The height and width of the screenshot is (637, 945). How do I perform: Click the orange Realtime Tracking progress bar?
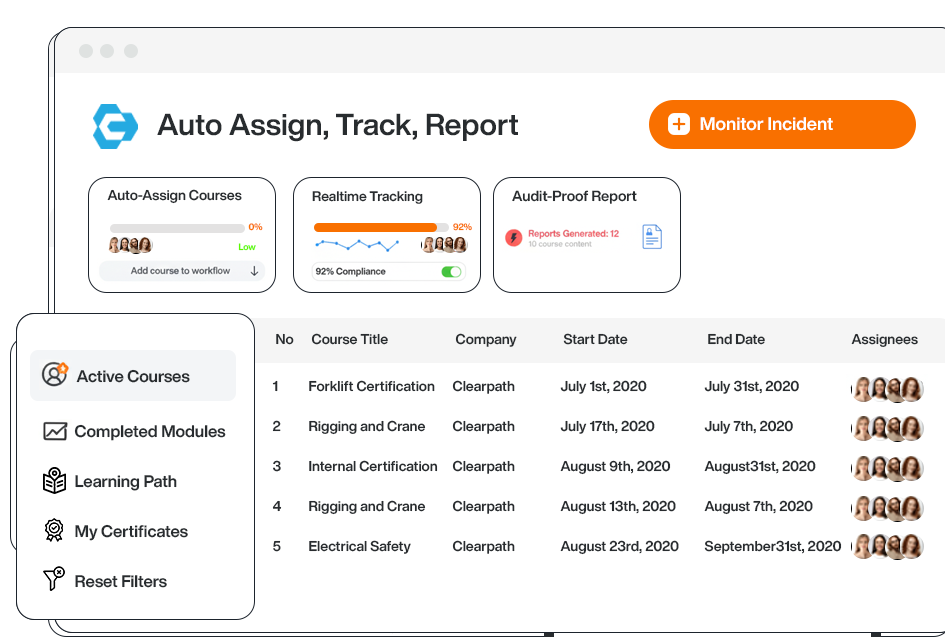coord(375,227)
